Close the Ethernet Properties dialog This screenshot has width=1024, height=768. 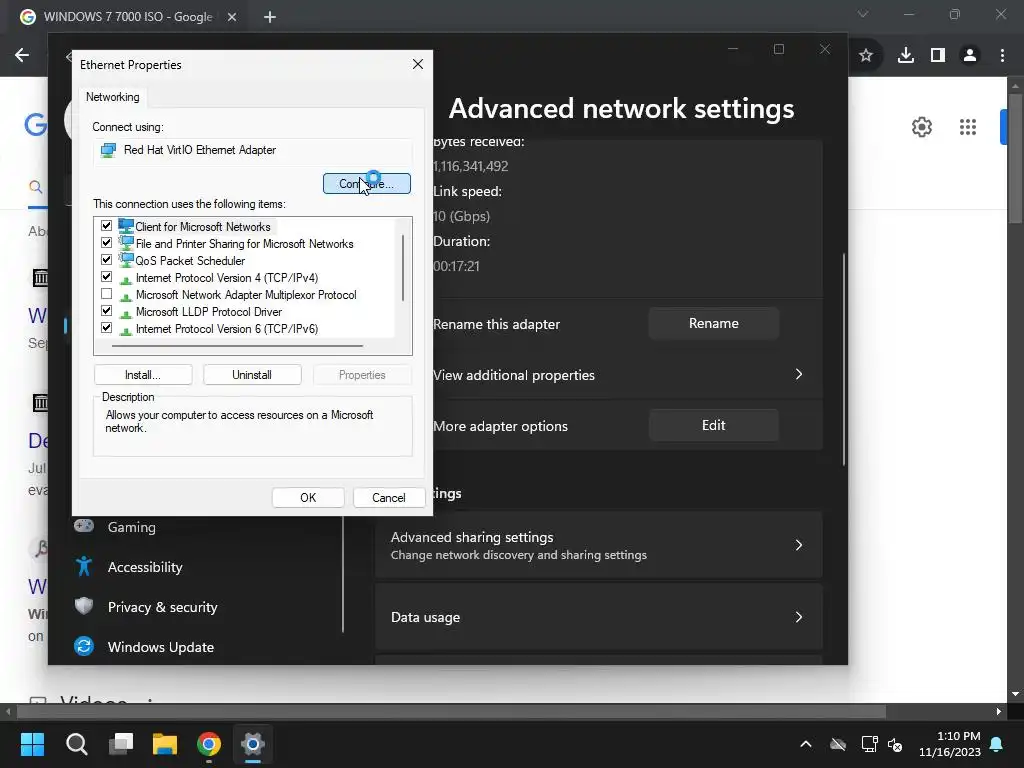pyautogui.click(x=418, y=64)
